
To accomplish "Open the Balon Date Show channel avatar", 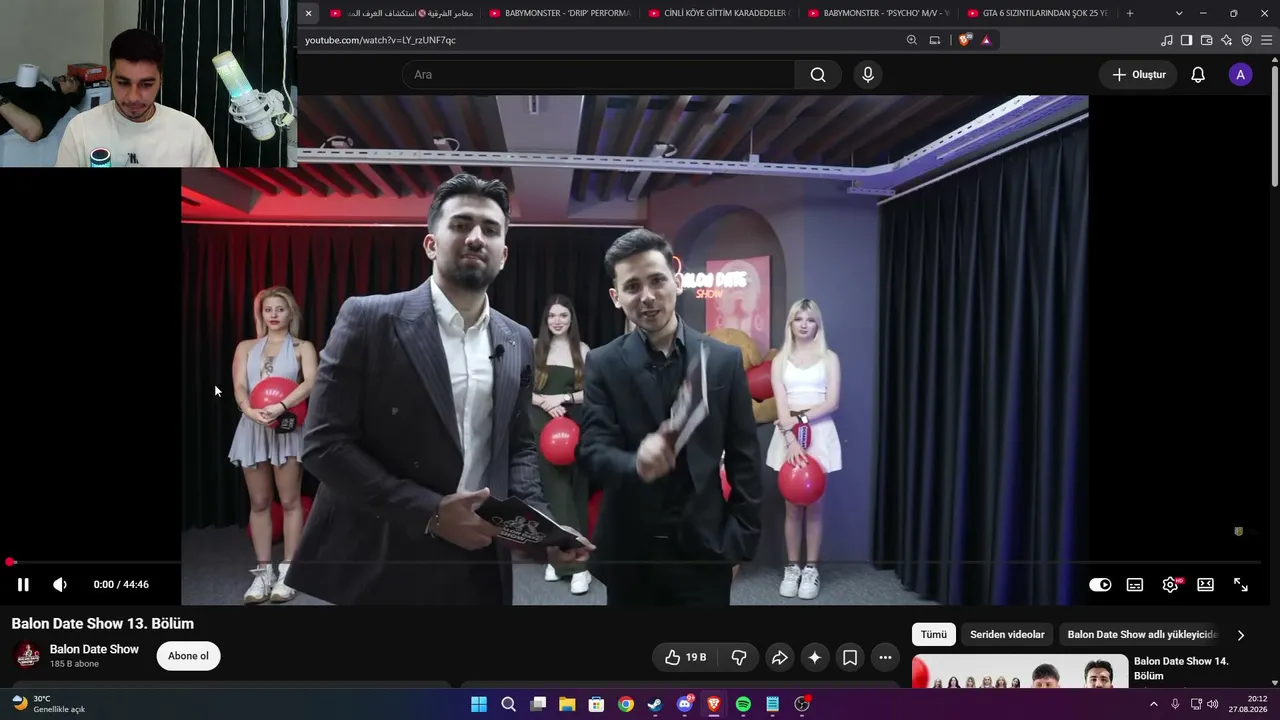I will point(28,655).
